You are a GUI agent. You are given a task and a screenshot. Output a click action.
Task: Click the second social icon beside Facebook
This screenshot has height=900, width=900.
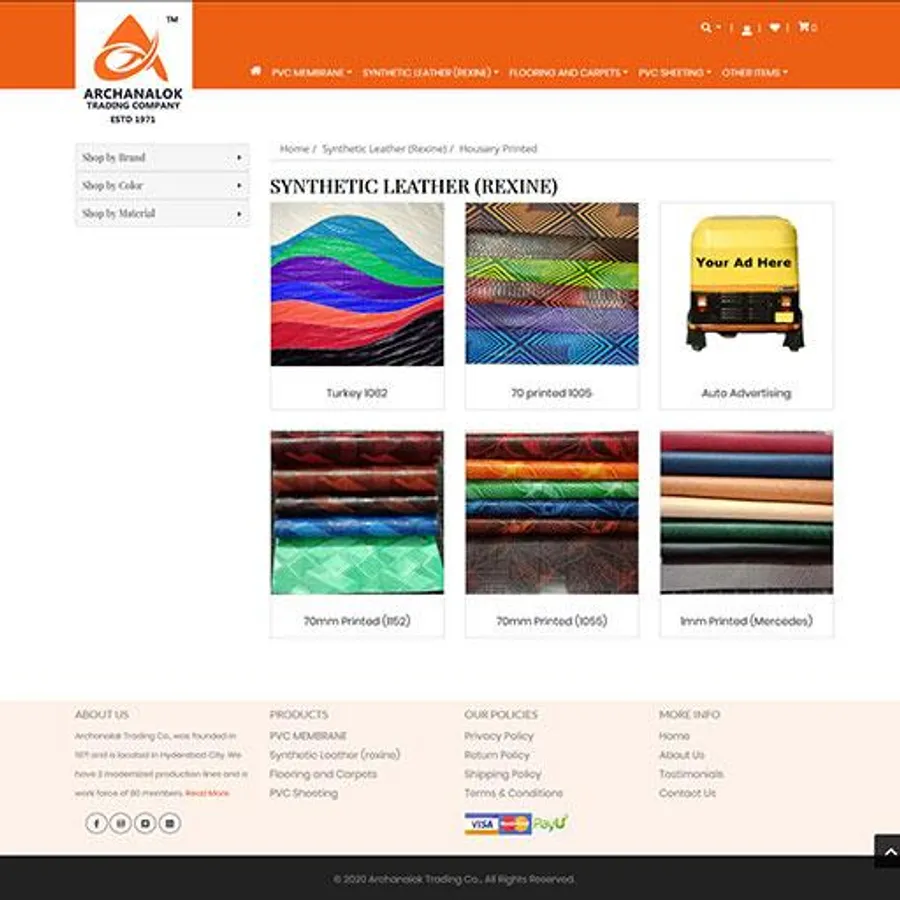121,823
